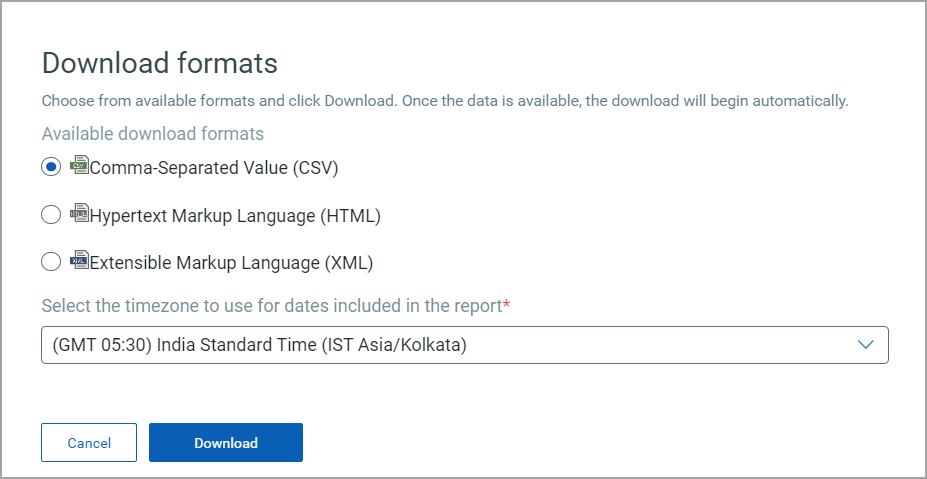Viewport: 927px width, 479px height.
Task: Click the 'Select the timezone to use' label
Action: (x=271, y=306)
